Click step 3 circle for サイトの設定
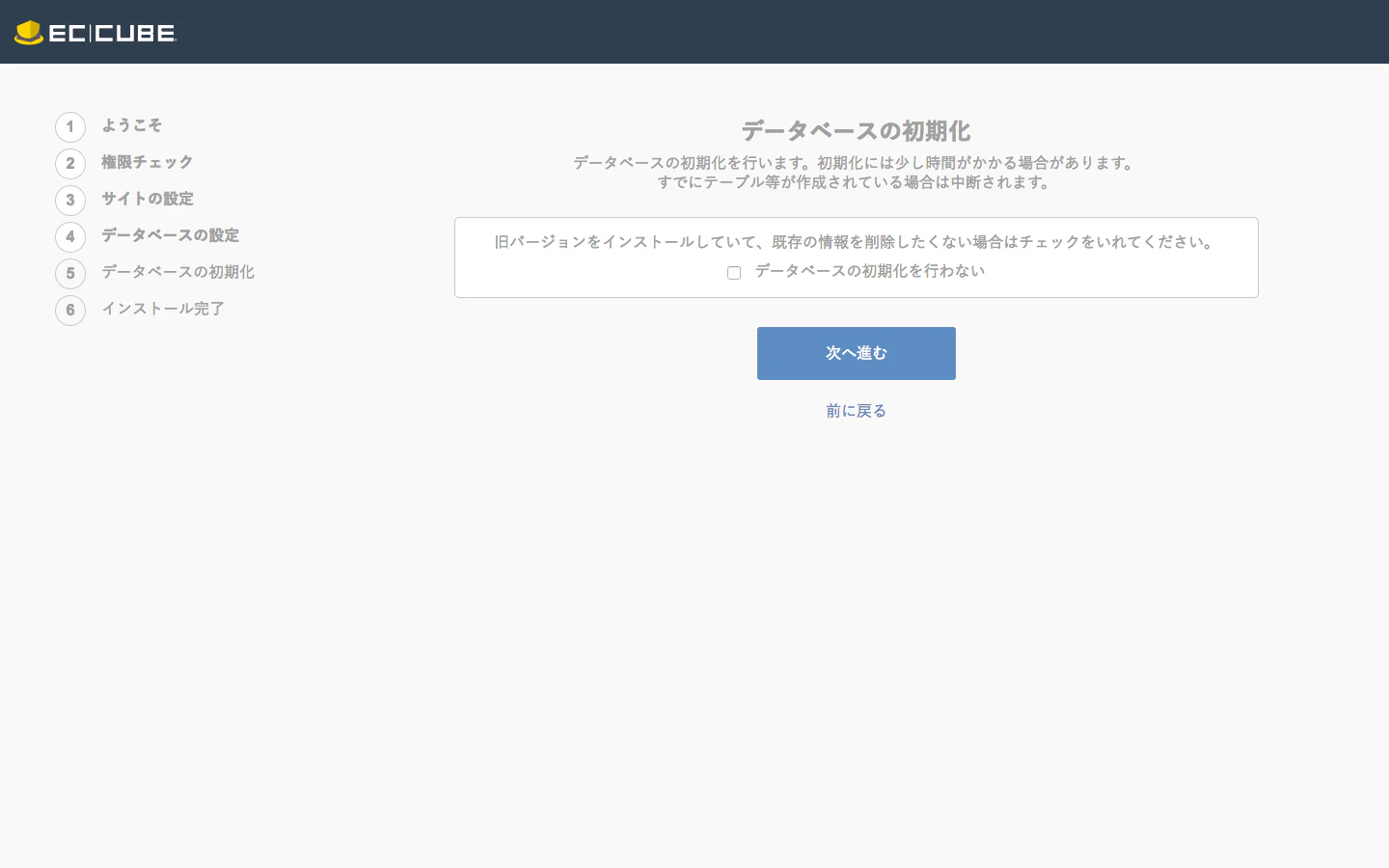The height and width of the screenshot is (868, 1389). pyautogui.click(x=70, y=201)
